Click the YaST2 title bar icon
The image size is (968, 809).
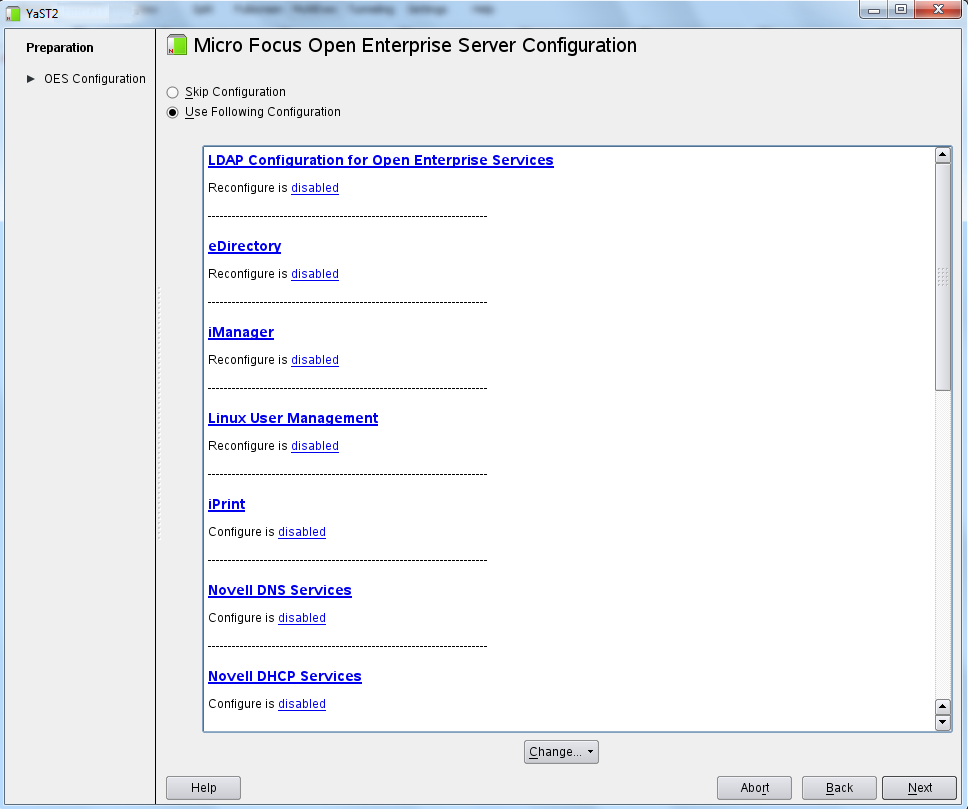tap(13, 13)
